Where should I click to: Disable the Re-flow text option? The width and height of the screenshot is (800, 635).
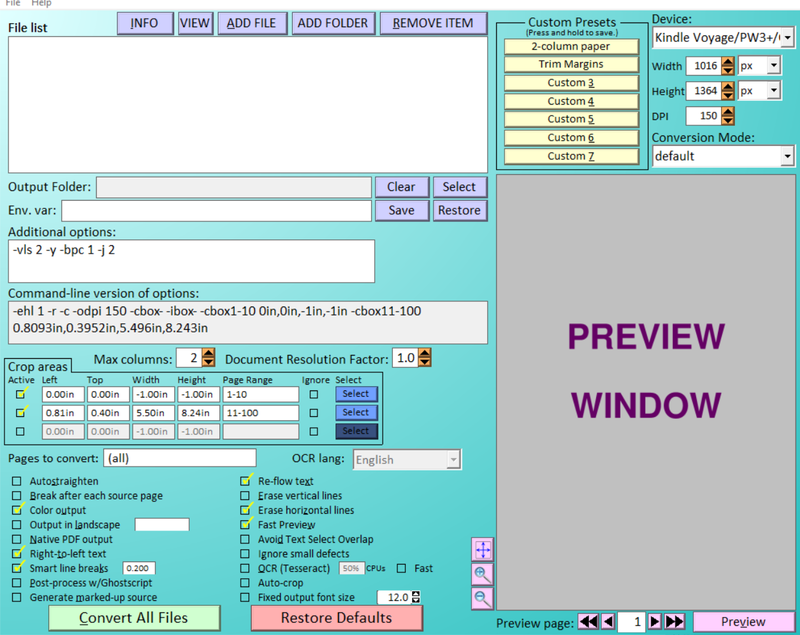pos(245,481)
